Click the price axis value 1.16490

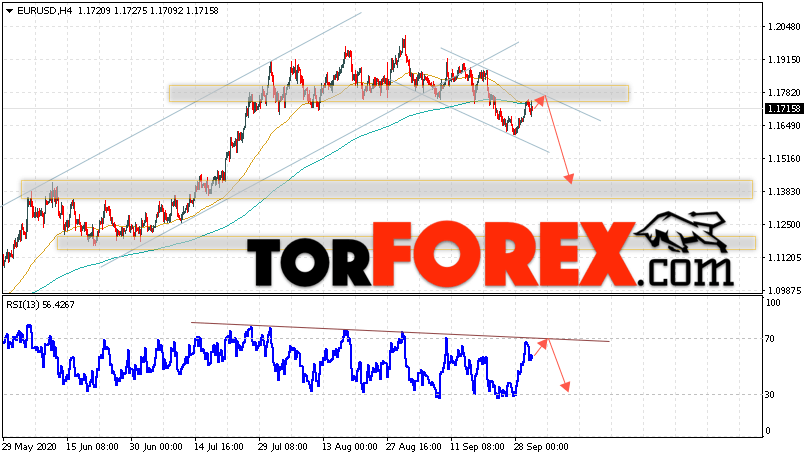[x=784, y=126]
